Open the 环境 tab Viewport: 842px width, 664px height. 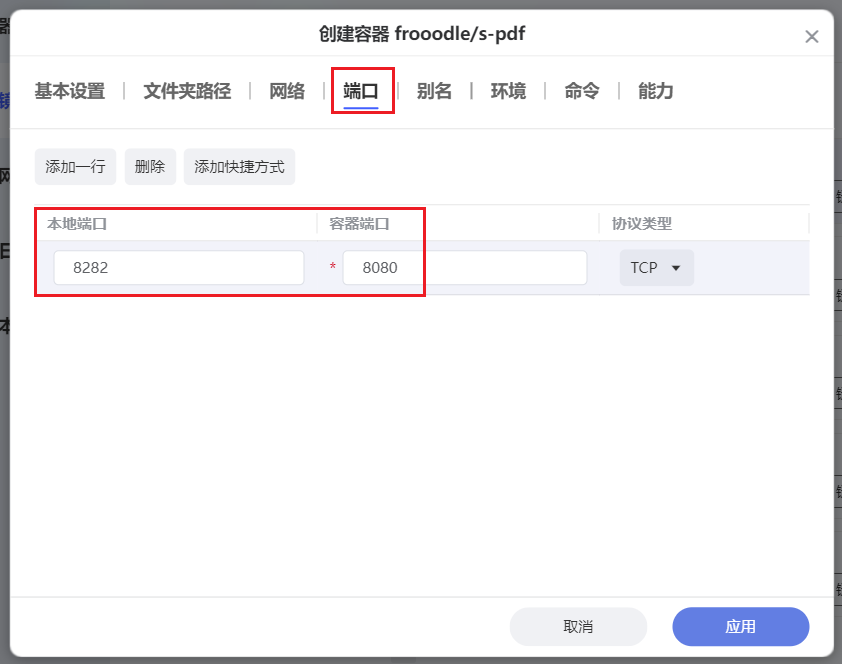coord(508,91)
